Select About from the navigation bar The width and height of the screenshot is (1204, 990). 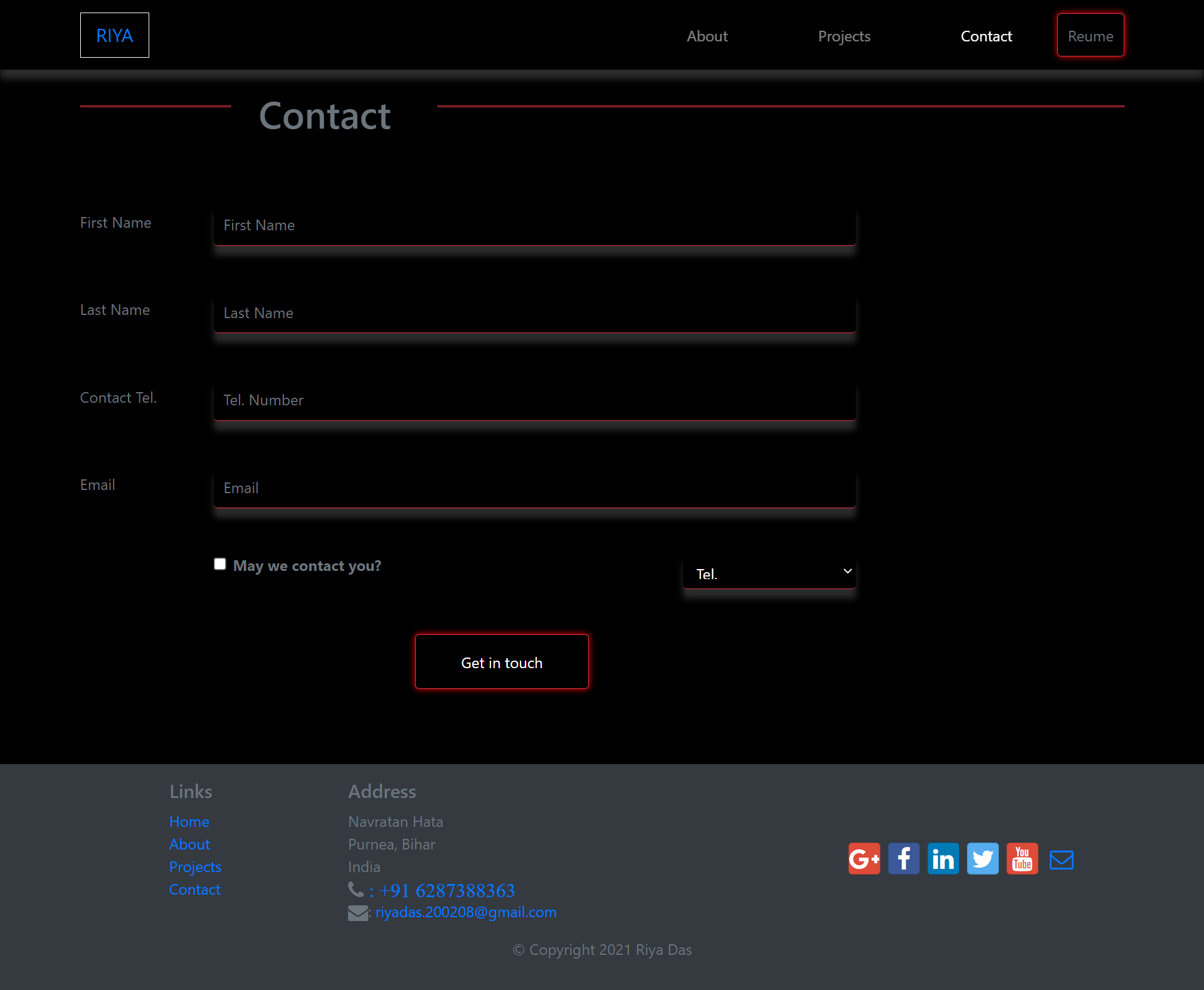[707, 36]
